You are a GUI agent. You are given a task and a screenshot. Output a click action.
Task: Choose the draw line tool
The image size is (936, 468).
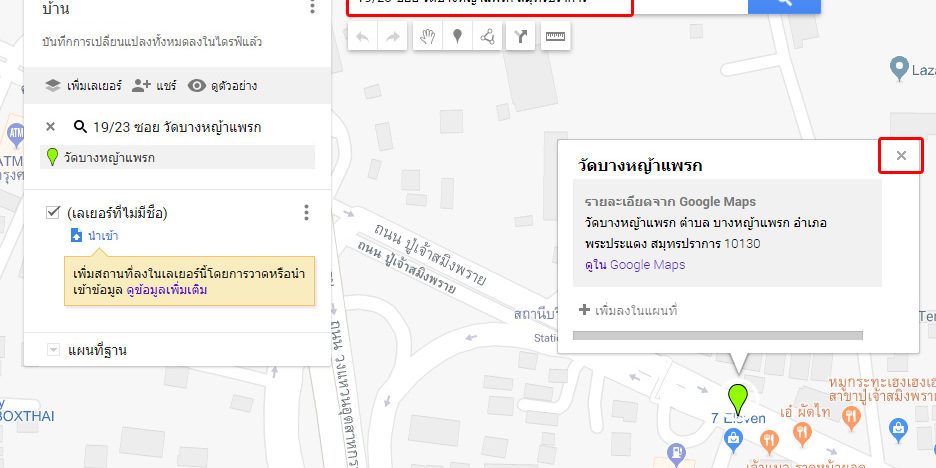pyautogui.click(x=487, y=38)
